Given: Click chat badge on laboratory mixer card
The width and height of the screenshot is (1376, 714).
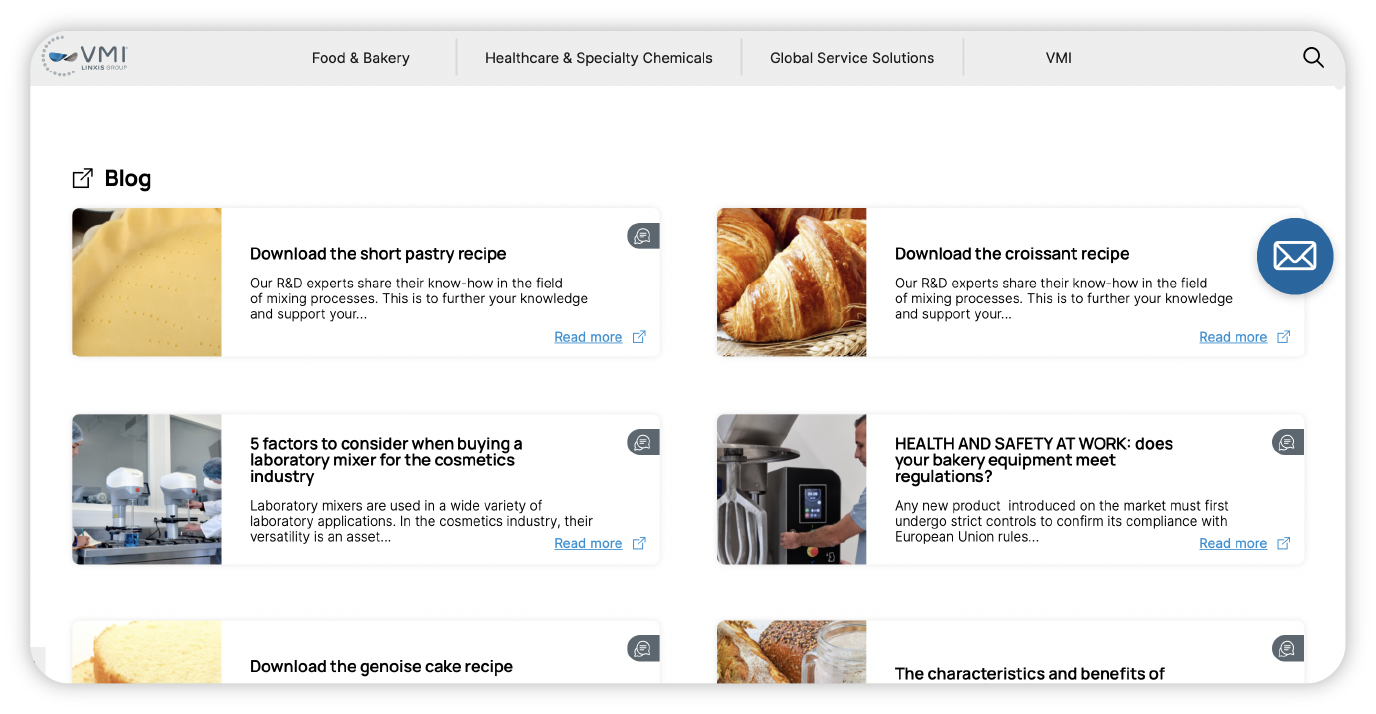Looking at the screenshot, I should [x=643, y=442].
